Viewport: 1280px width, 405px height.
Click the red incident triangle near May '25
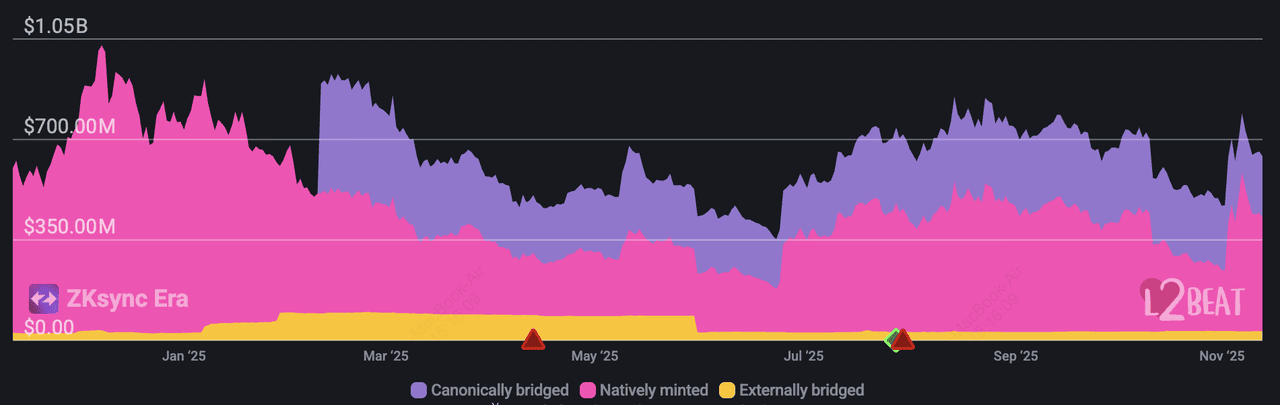[533, 340]
